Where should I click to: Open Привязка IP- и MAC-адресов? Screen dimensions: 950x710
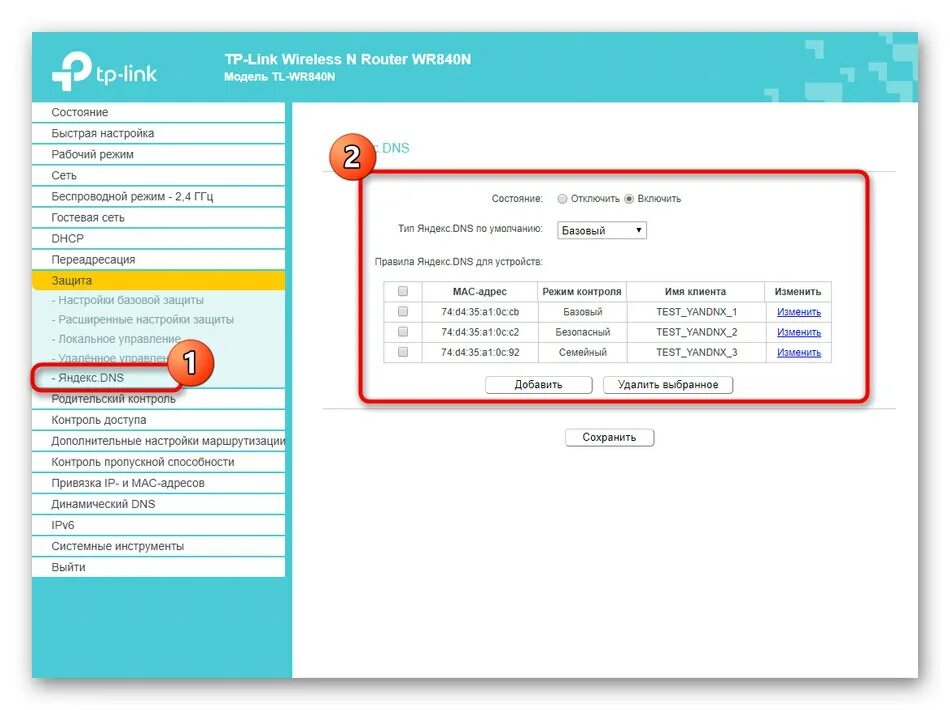[x=158, y=483]
